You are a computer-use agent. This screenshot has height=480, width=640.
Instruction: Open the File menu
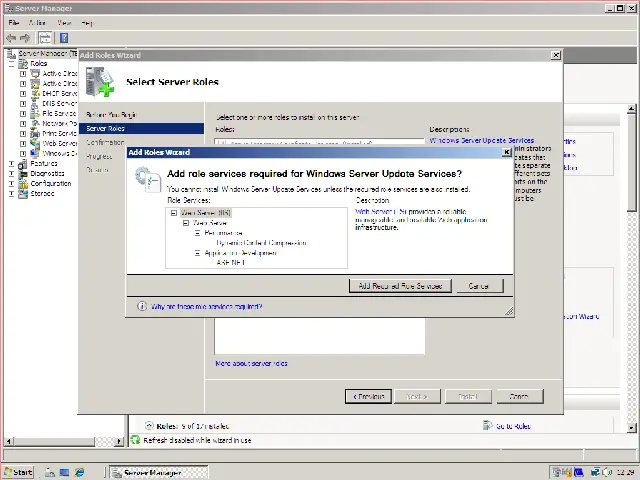[14, 23]
